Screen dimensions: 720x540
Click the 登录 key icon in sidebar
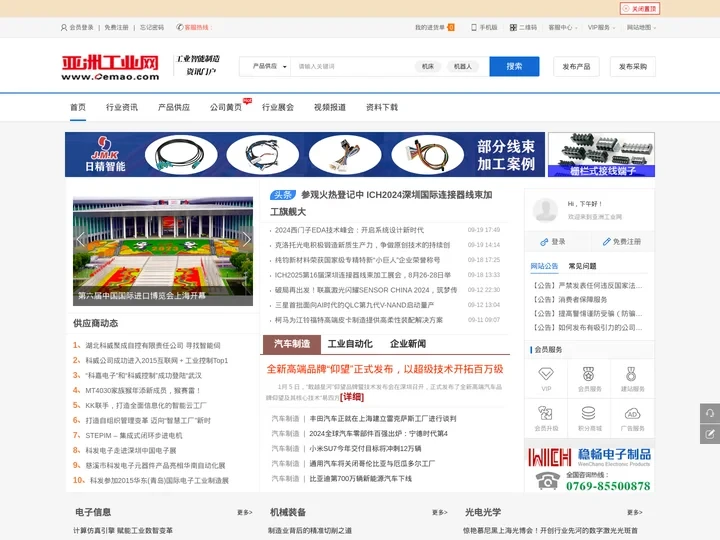pyautogui.click(x=545, y=242)
